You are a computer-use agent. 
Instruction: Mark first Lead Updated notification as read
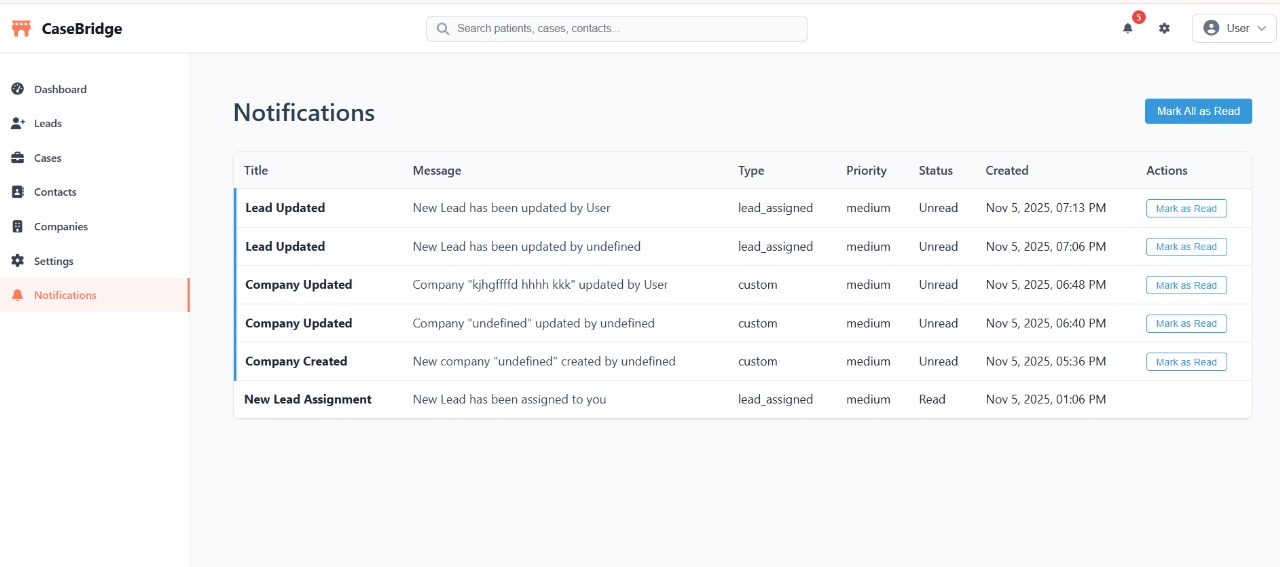tap(1186, 209)
